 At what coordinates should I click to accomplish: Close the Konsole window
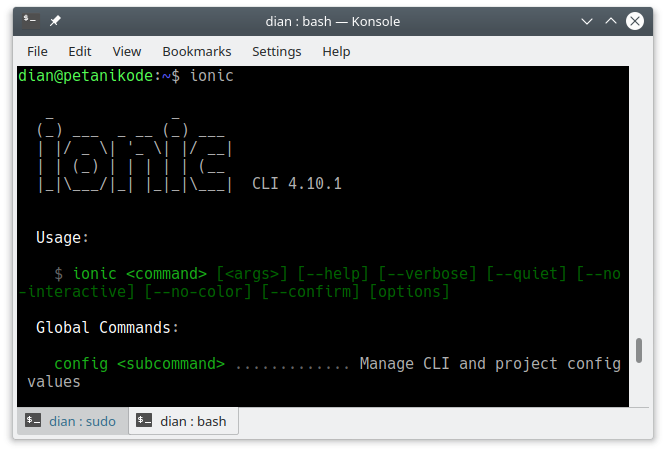[x=635, y=20]
